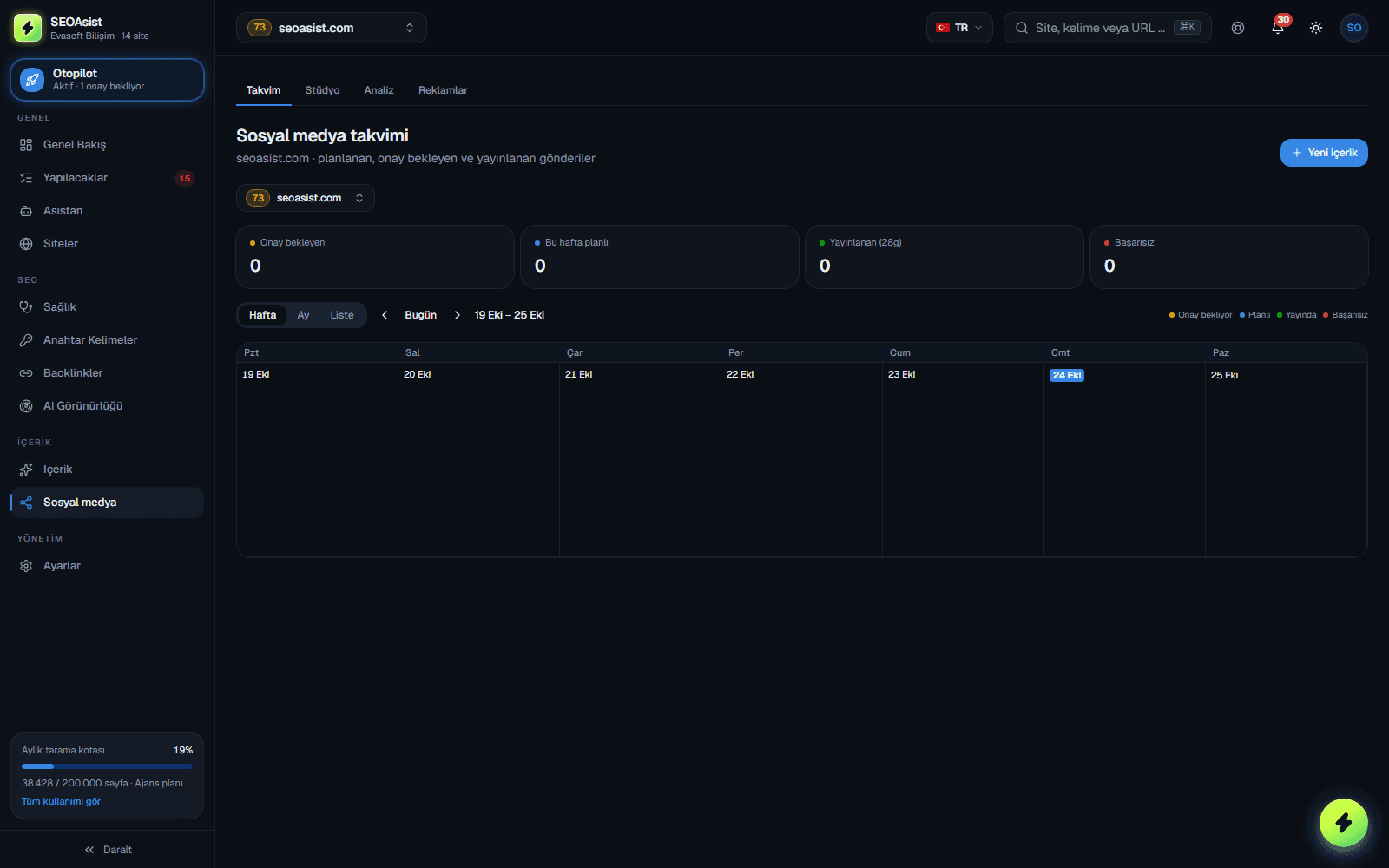
Task: Open Anahtar Kelimeler key icon
Action: (26, 340)
